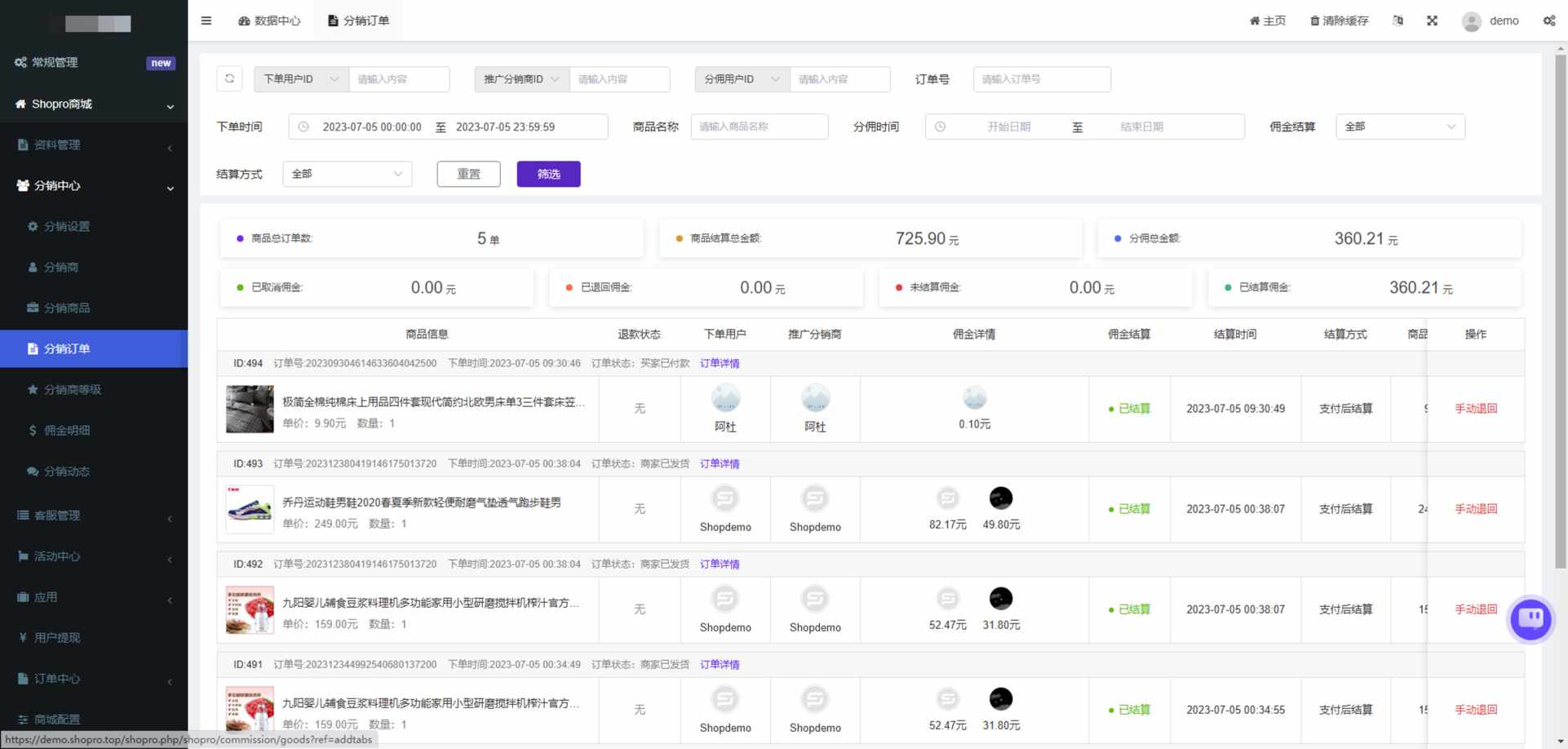This screenshot has height=749, width=1568.
Task: Expand 客服管理 in the sidebar
Action: (x=94, y=515)
